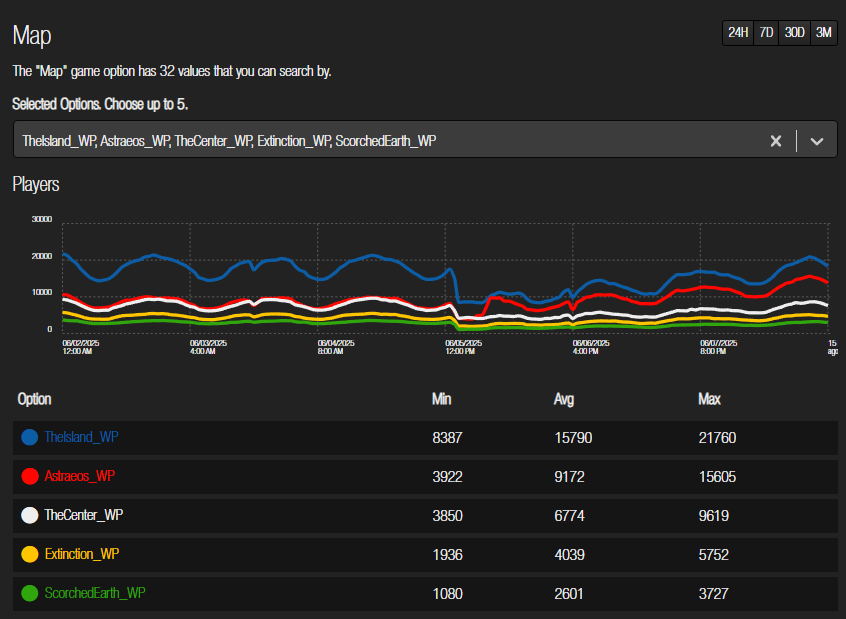Screen dimensions: 846x619
Task: Switch to the 7D view
Action: pyautogui.click(x=766, y=32)
